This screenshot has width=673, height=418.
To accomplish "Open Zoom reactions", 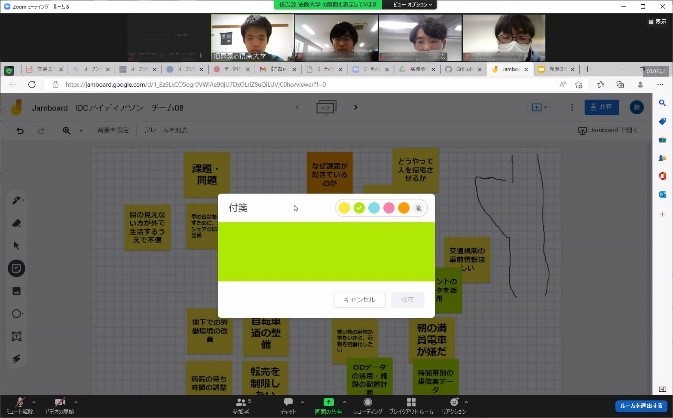I will click(454, 406).
